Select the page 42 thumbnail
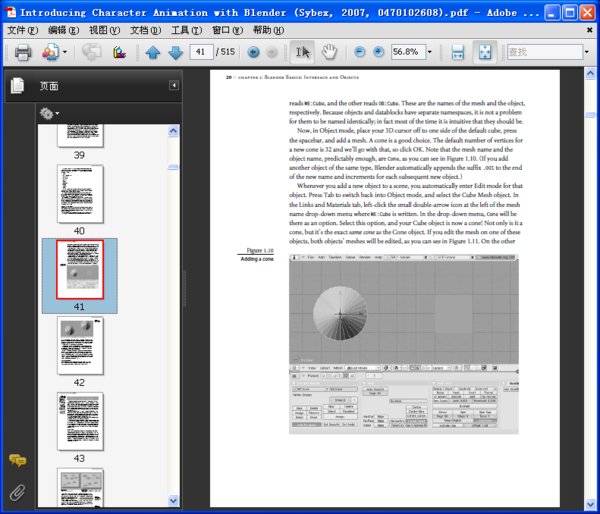Image resolution: width=600 pixels, height=514 pixels. (x=80, y=345)
